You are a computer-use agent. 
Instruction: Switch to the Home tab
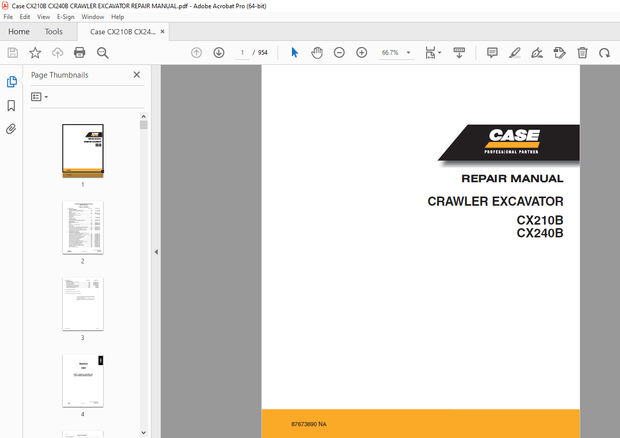(x=19, y=32)
